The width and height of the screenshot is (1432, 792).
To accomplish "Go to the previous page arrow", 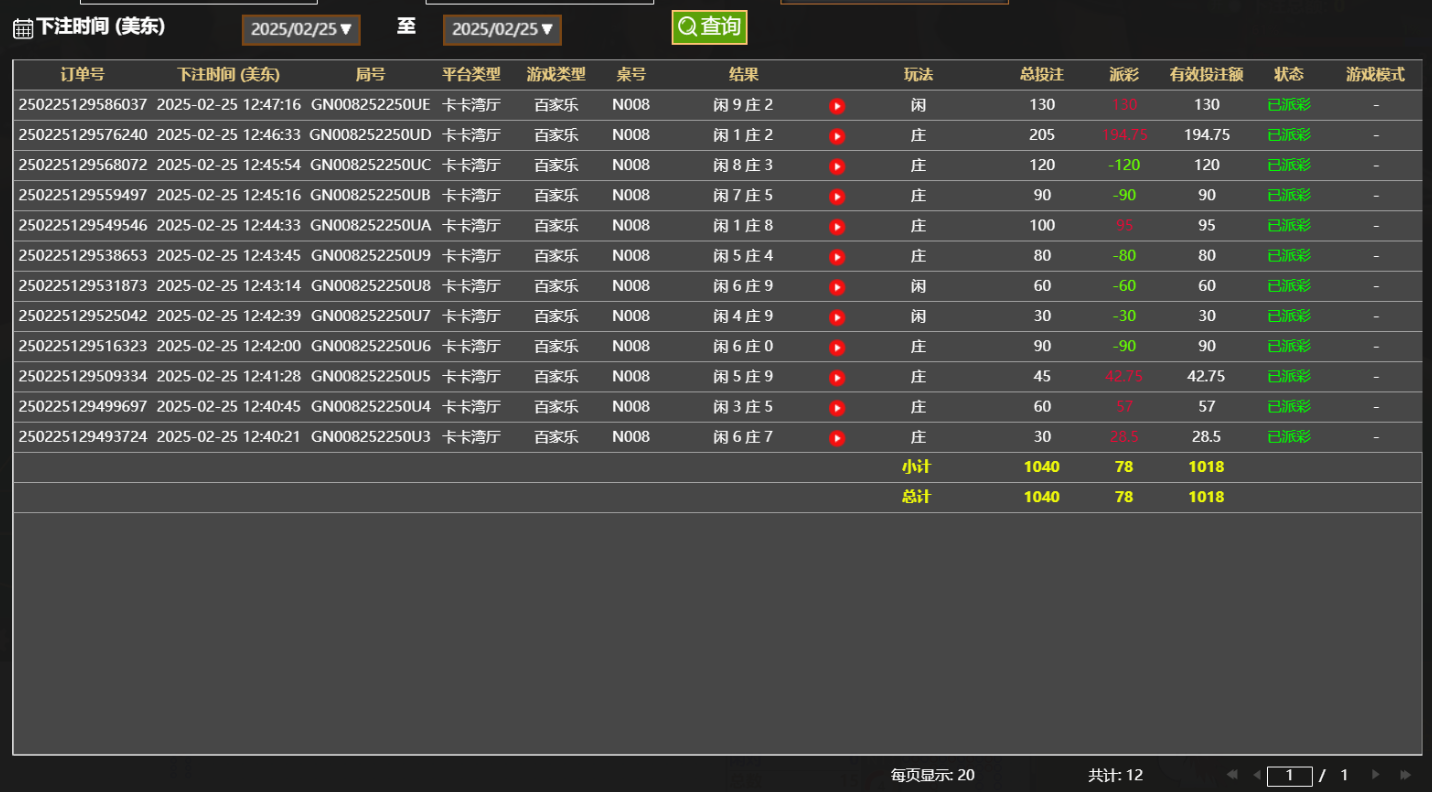I will click(1256, 775).
